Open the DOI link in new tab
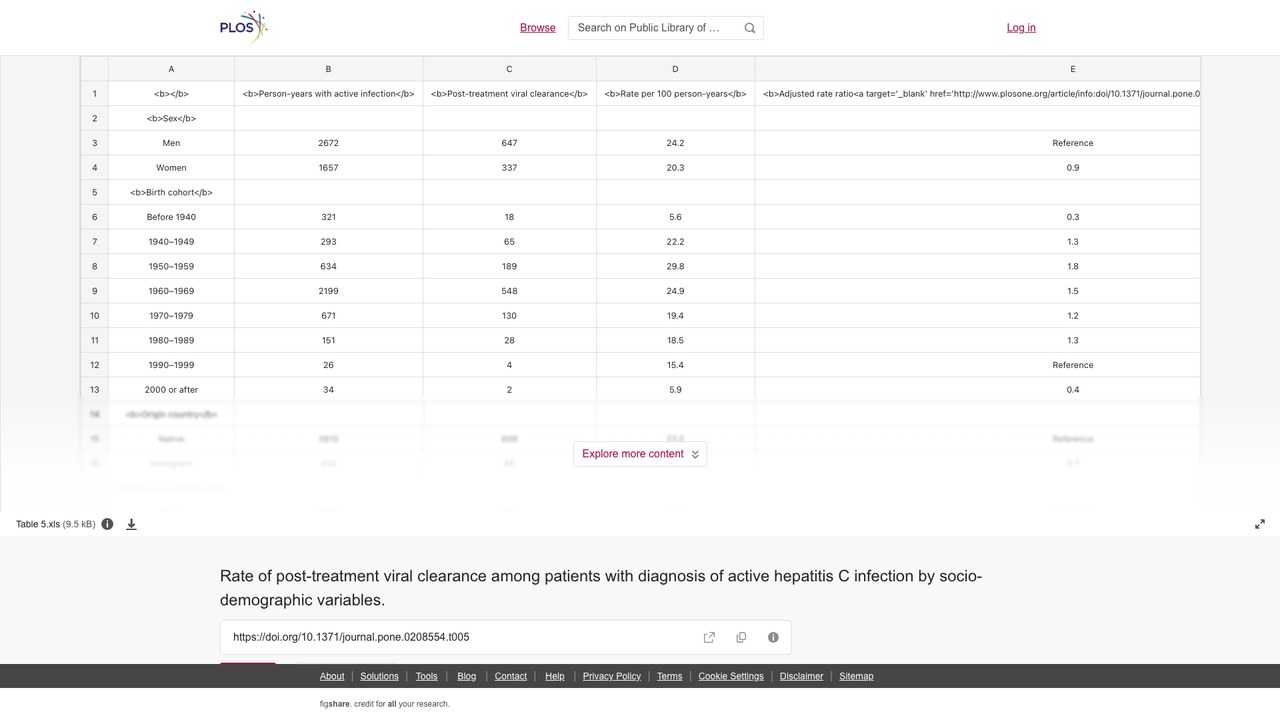Screen dimensions: 1280x720 (709, 637)
